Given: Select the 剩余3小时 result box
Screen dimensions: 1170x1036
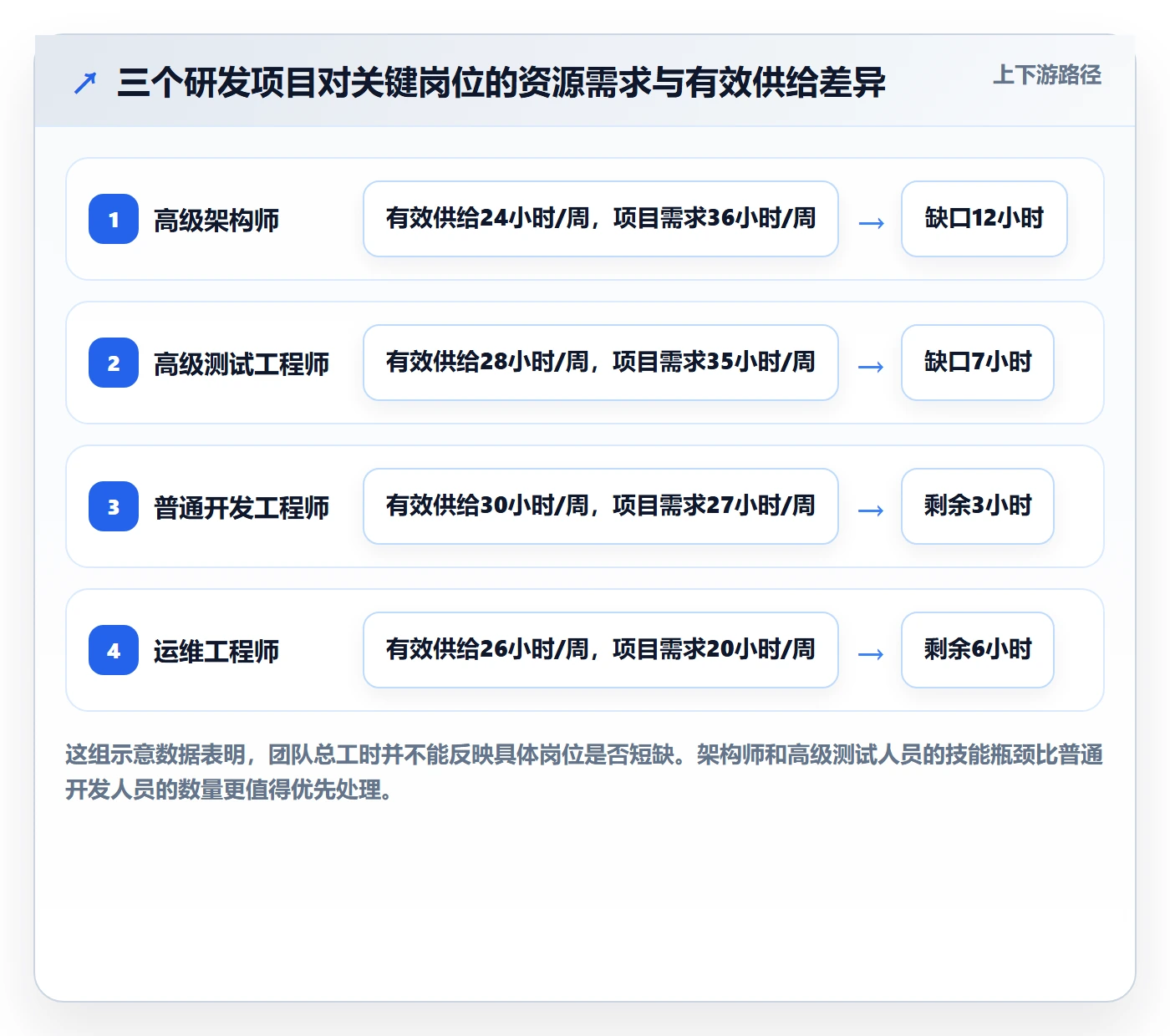Looking at the screenshot, I should 978,506.
